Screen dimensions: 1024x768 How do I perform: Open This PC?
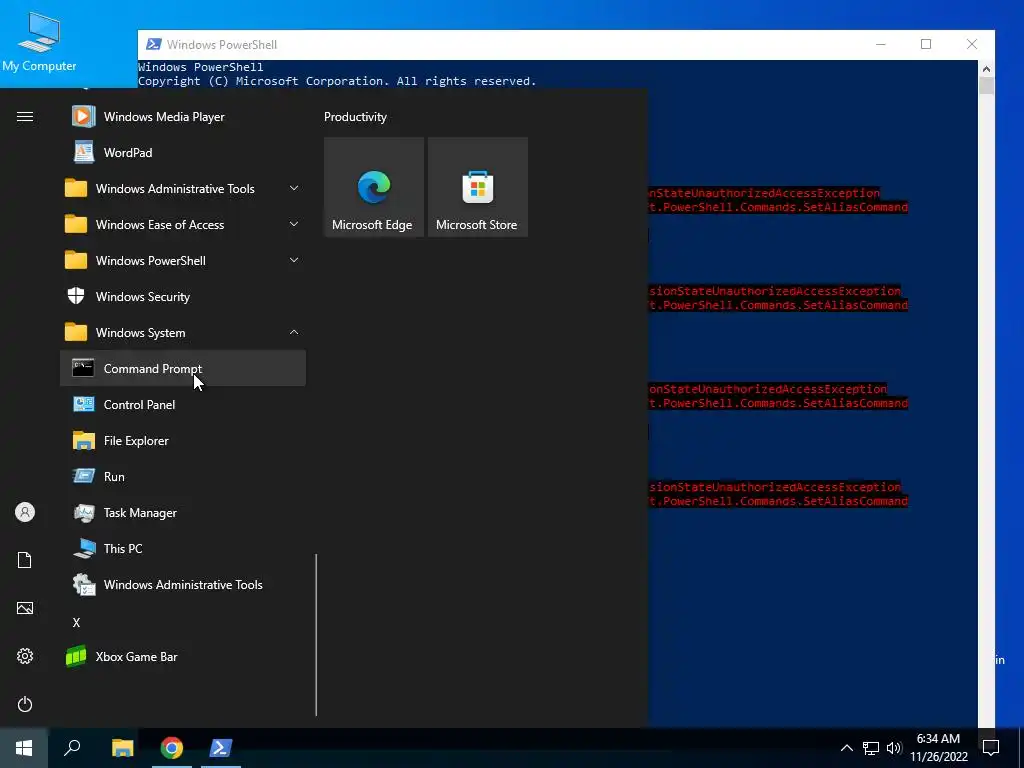coord(183,549)
